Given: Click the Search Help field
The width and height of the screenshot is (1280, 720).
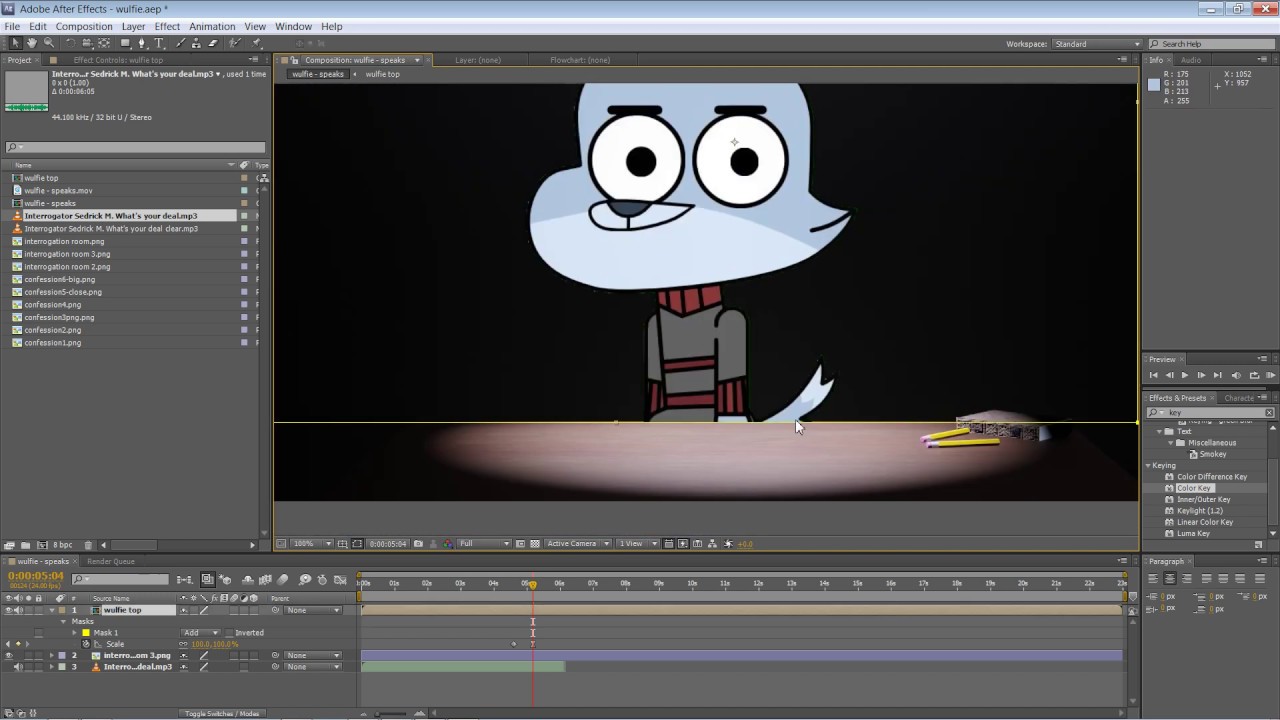Looking at the screenshot, I should 1211,44.
